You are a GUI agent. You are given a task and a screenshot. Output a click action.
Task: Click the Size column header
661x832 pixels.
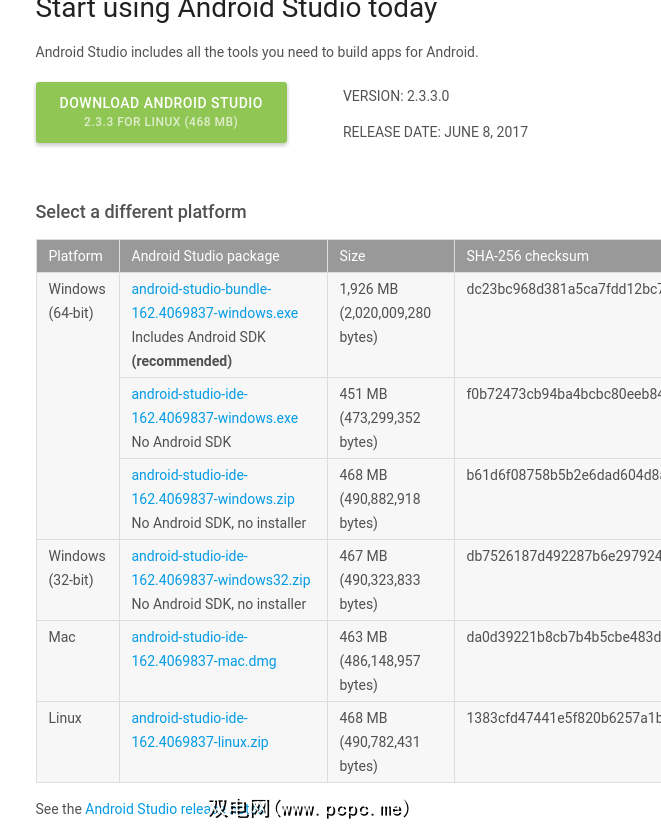point(352,256)
